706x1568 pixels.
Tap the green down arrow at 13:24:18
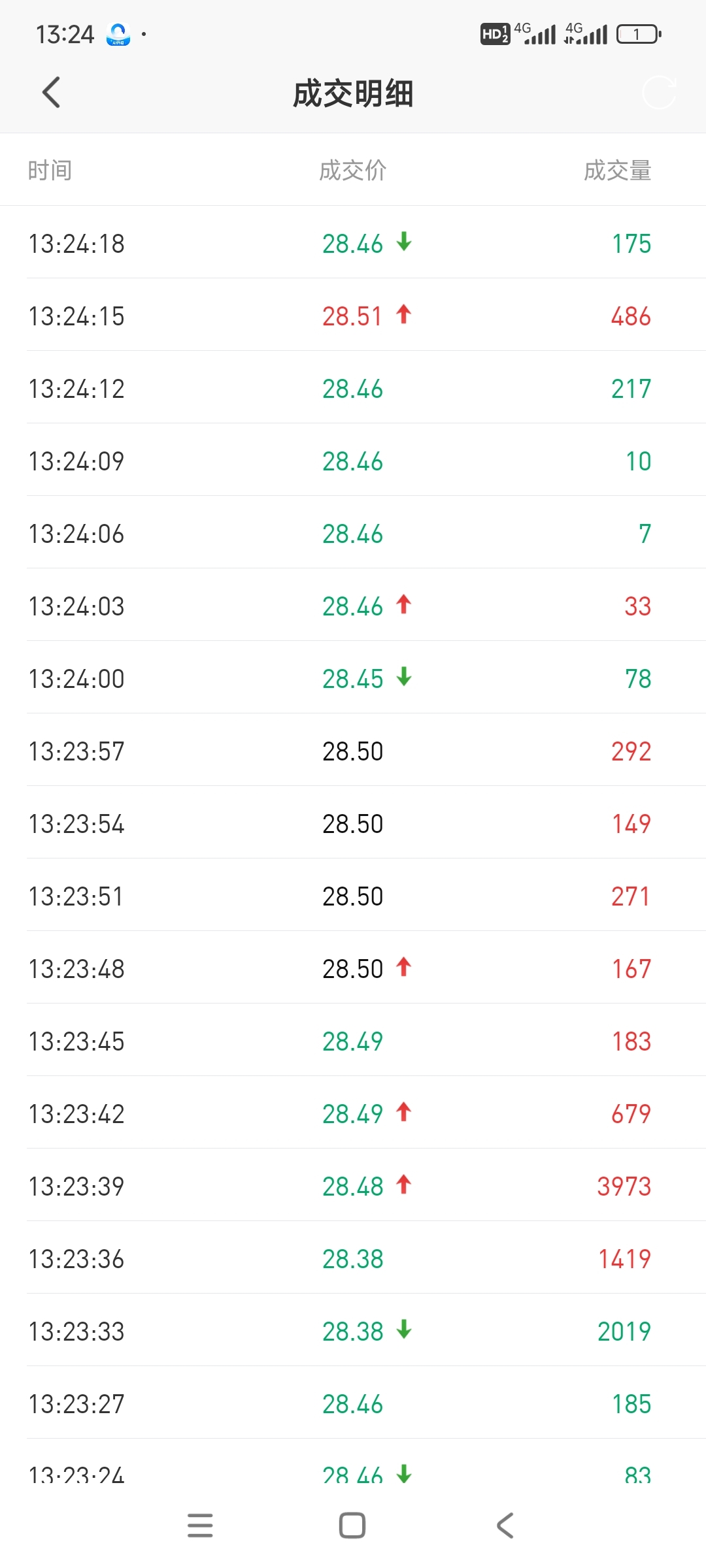pos(404,242)
